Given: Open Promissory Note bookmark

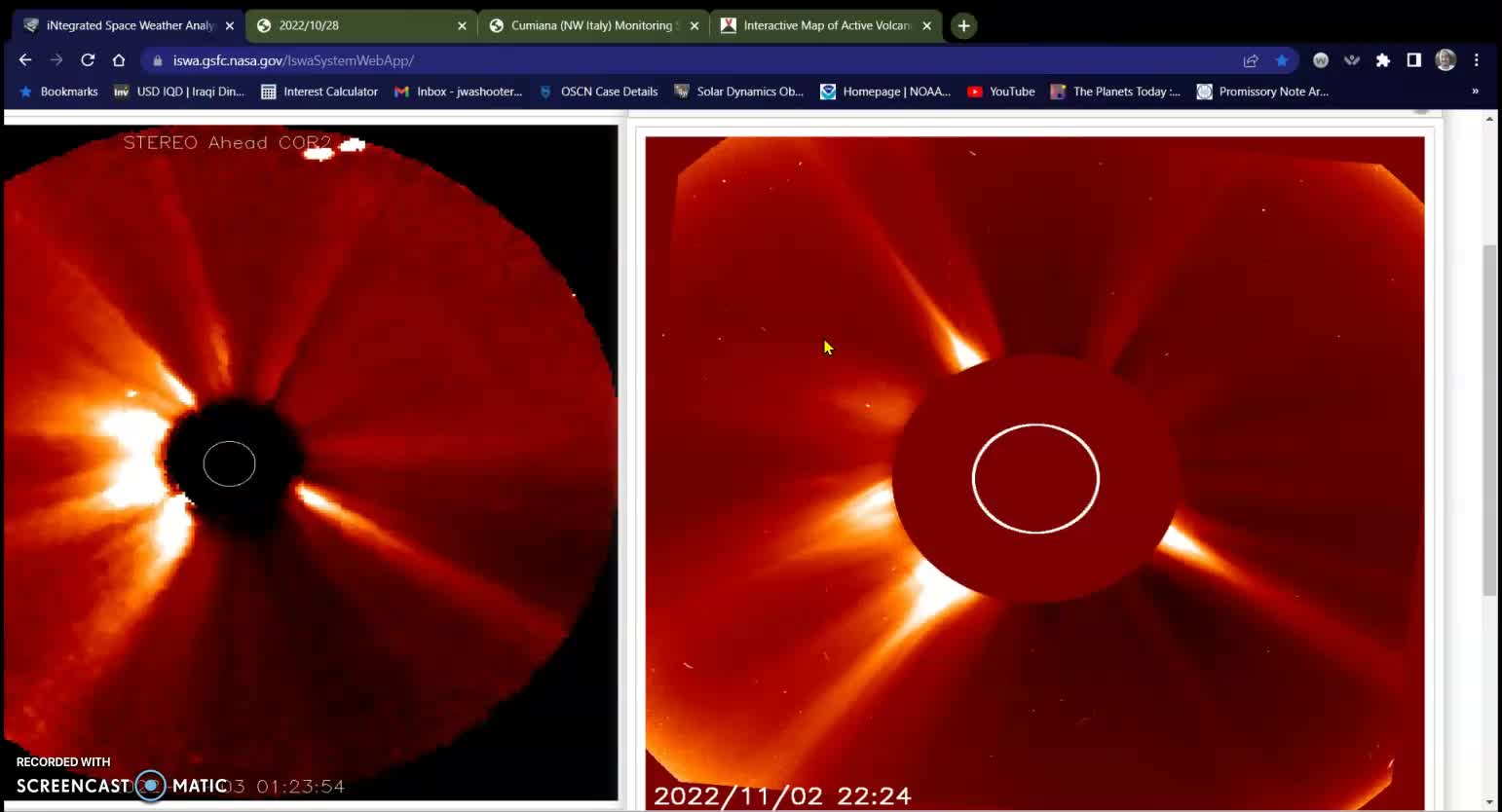Looking at the screenshot, I should click(x=1262, y=92).
